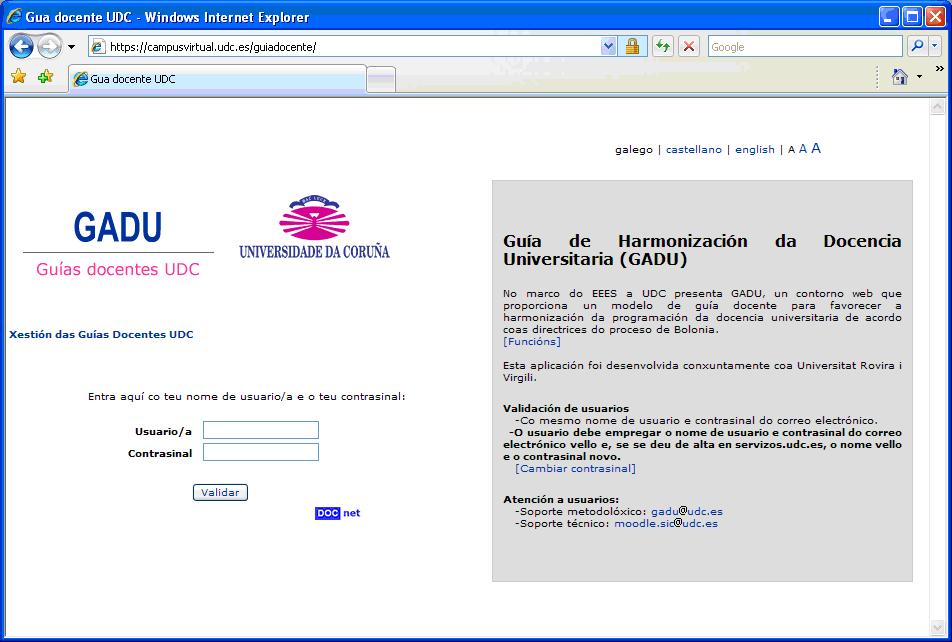
Task: Click 'Guías docentes UDC' subtitle text
Action: coord(118,269)
